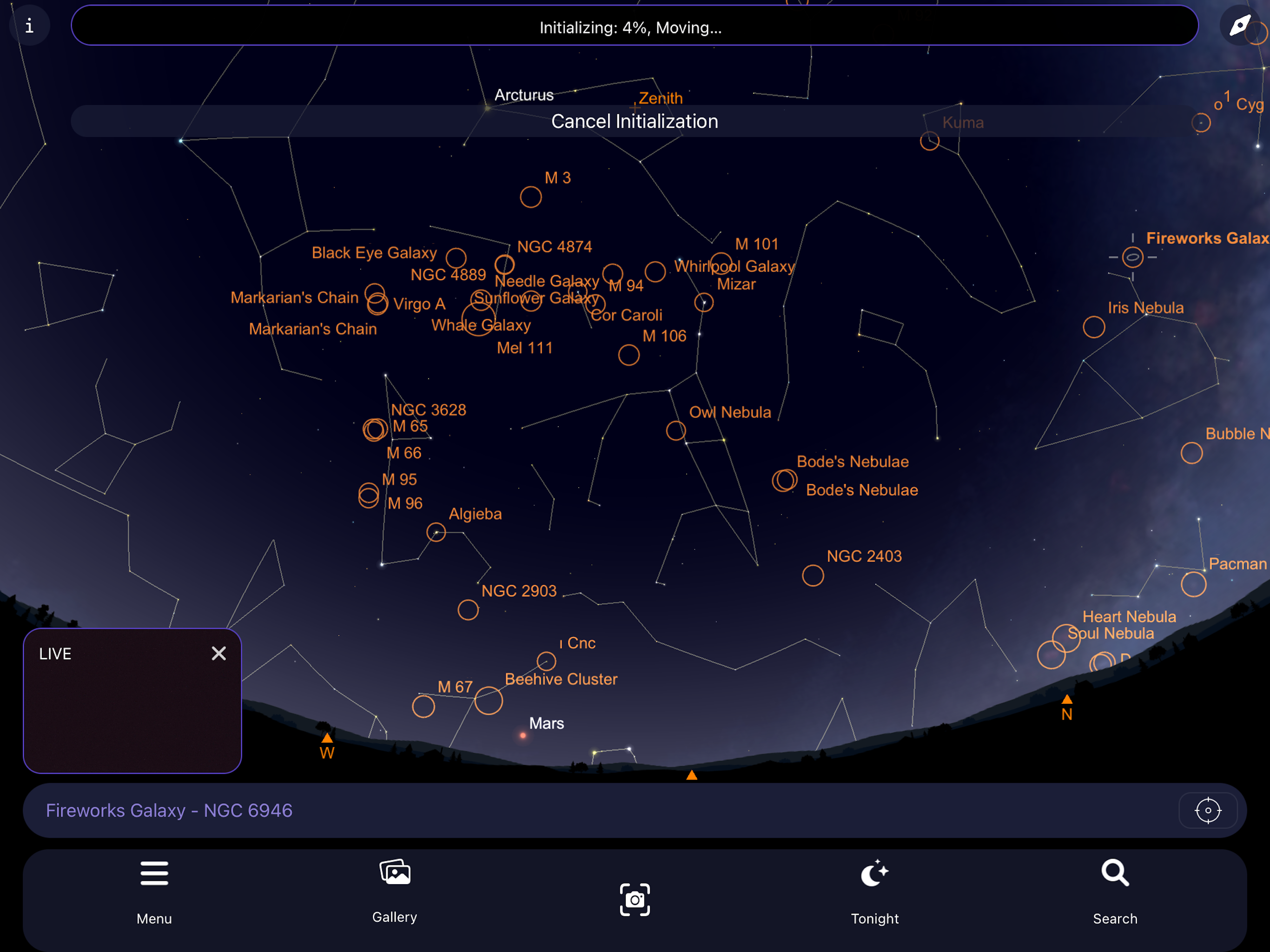This screenshot has height=952, width=1270.
Task: Select the M 67 marker
Action: click(423, 706)
